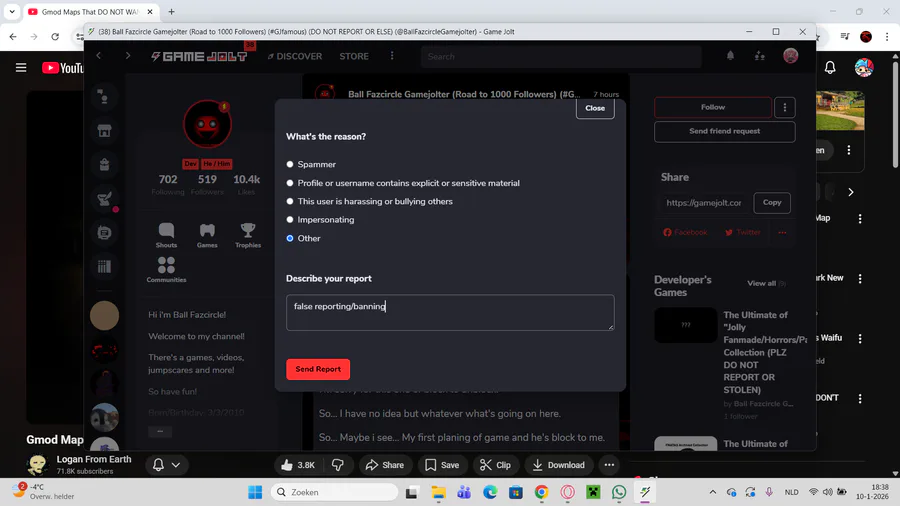Download the YouTube video
The width and height of the screenshot is (900, 506).
click(558, 465)
